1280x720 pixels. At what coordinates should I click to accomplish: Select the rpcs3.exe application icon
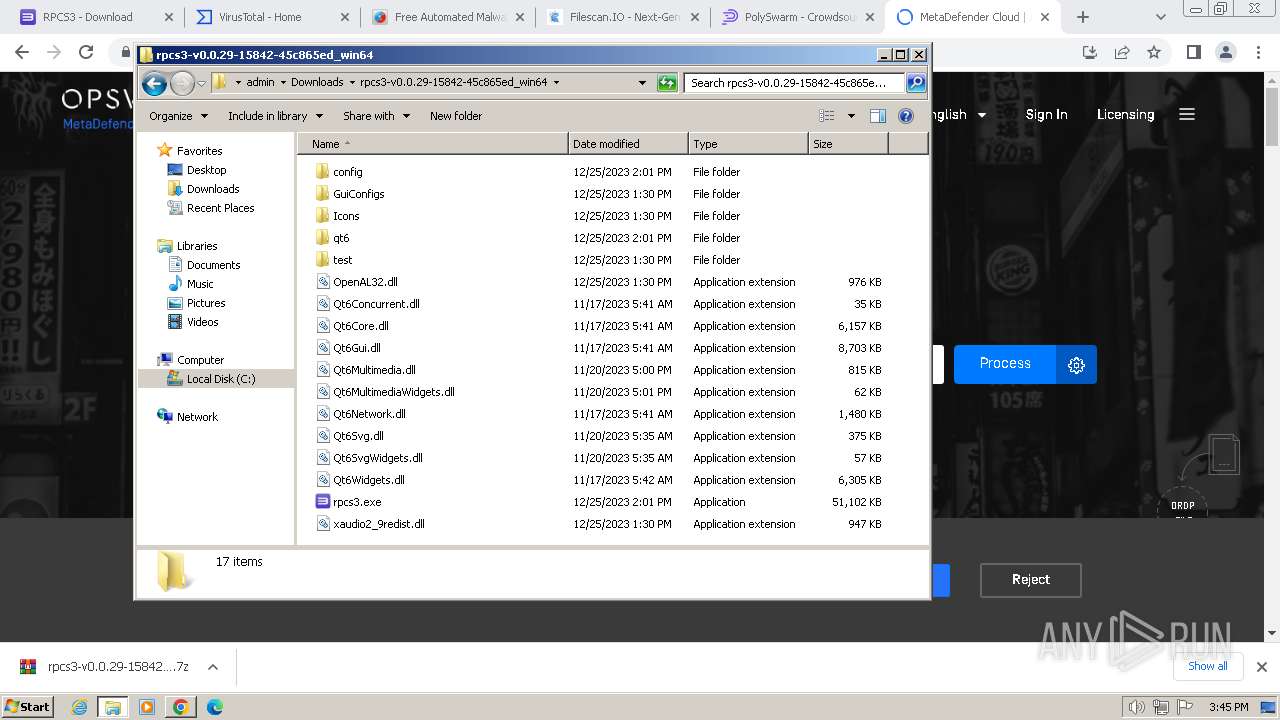(322, 502)
